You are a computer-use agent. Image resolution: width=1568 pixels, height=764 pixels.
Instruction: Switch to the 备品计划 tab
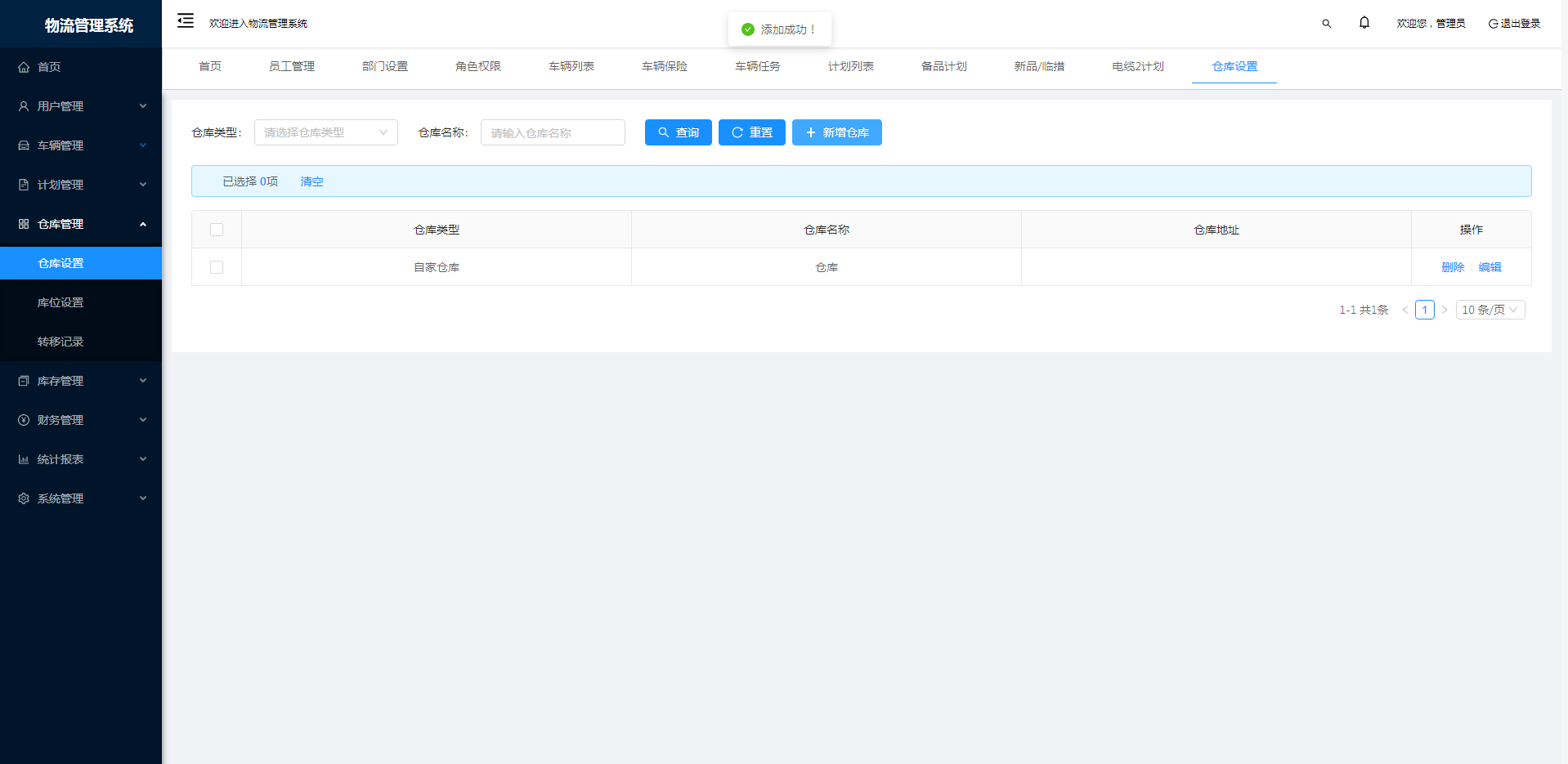tap(944, 66)
